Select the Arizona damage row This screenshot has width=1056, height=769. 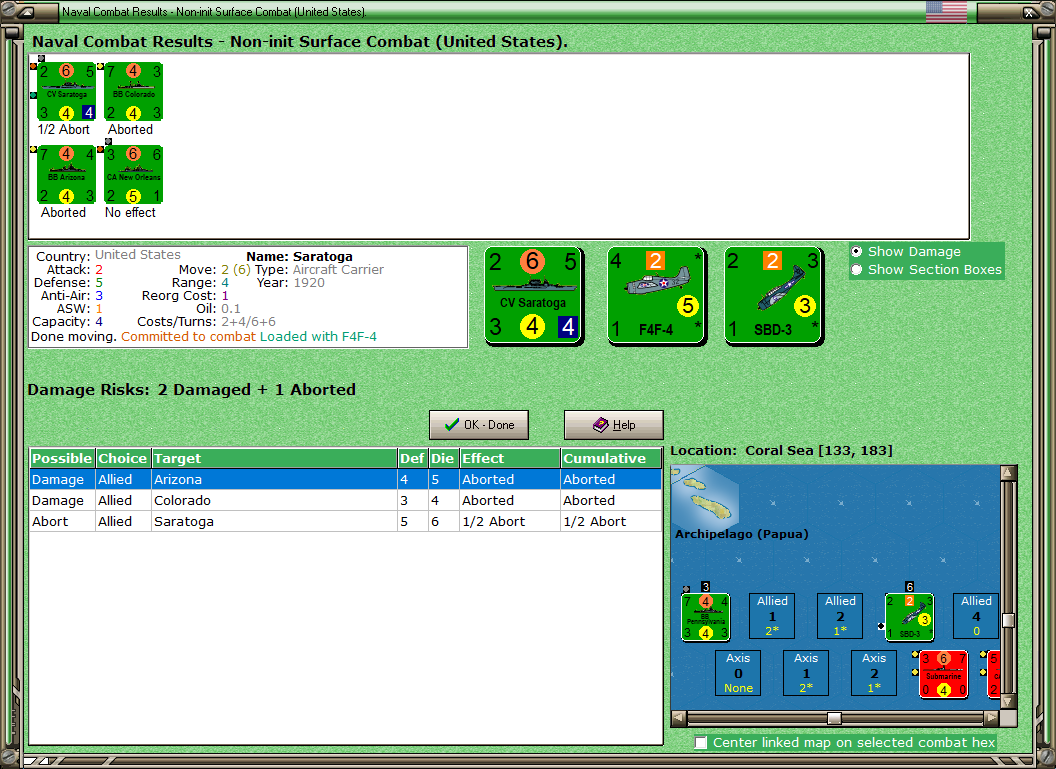tap(345, 479)
